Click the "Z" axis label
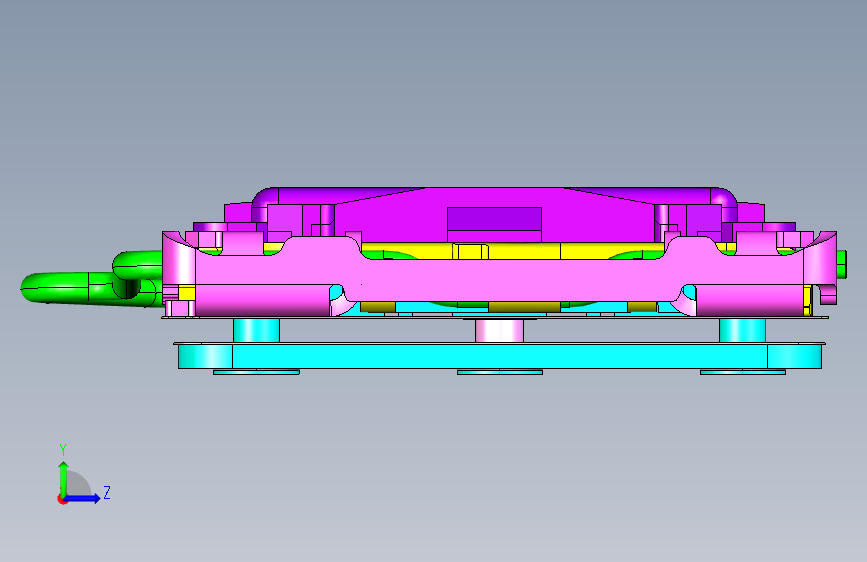 (107, 492)
